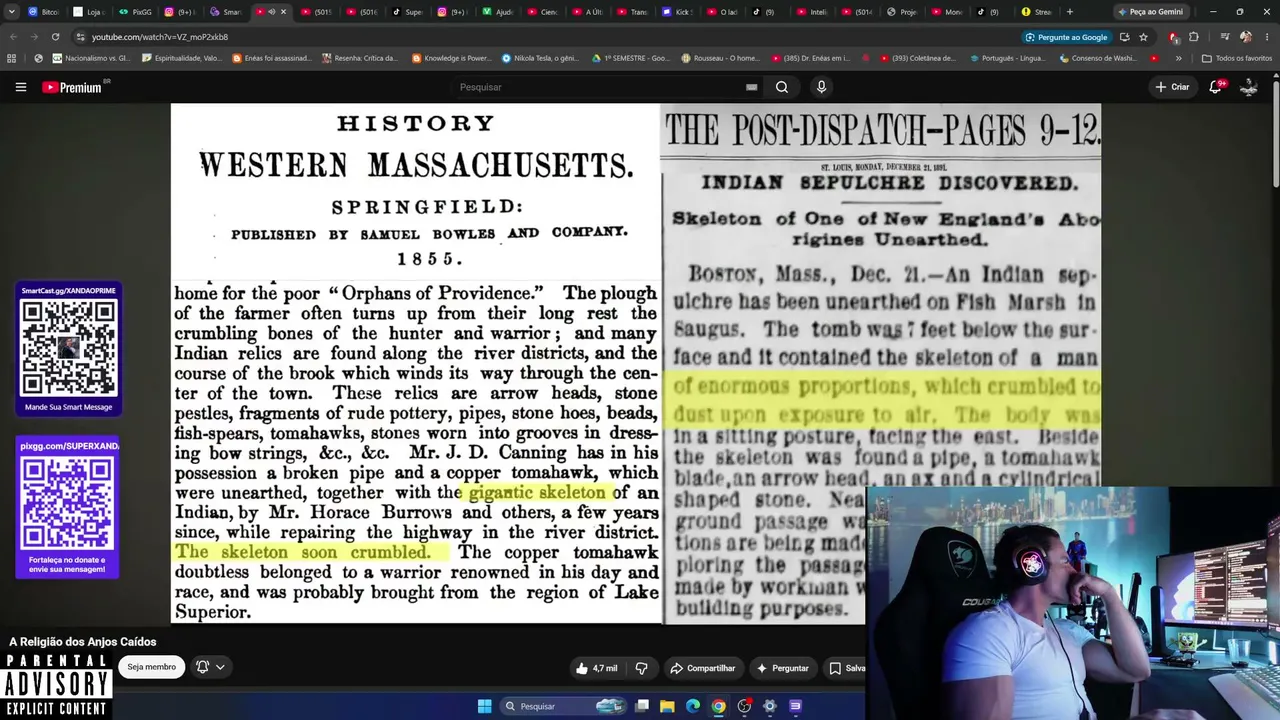Open the Nikola Tesla bookmark
Screen dimensions: 1280x720
click(x=540, y=58)
